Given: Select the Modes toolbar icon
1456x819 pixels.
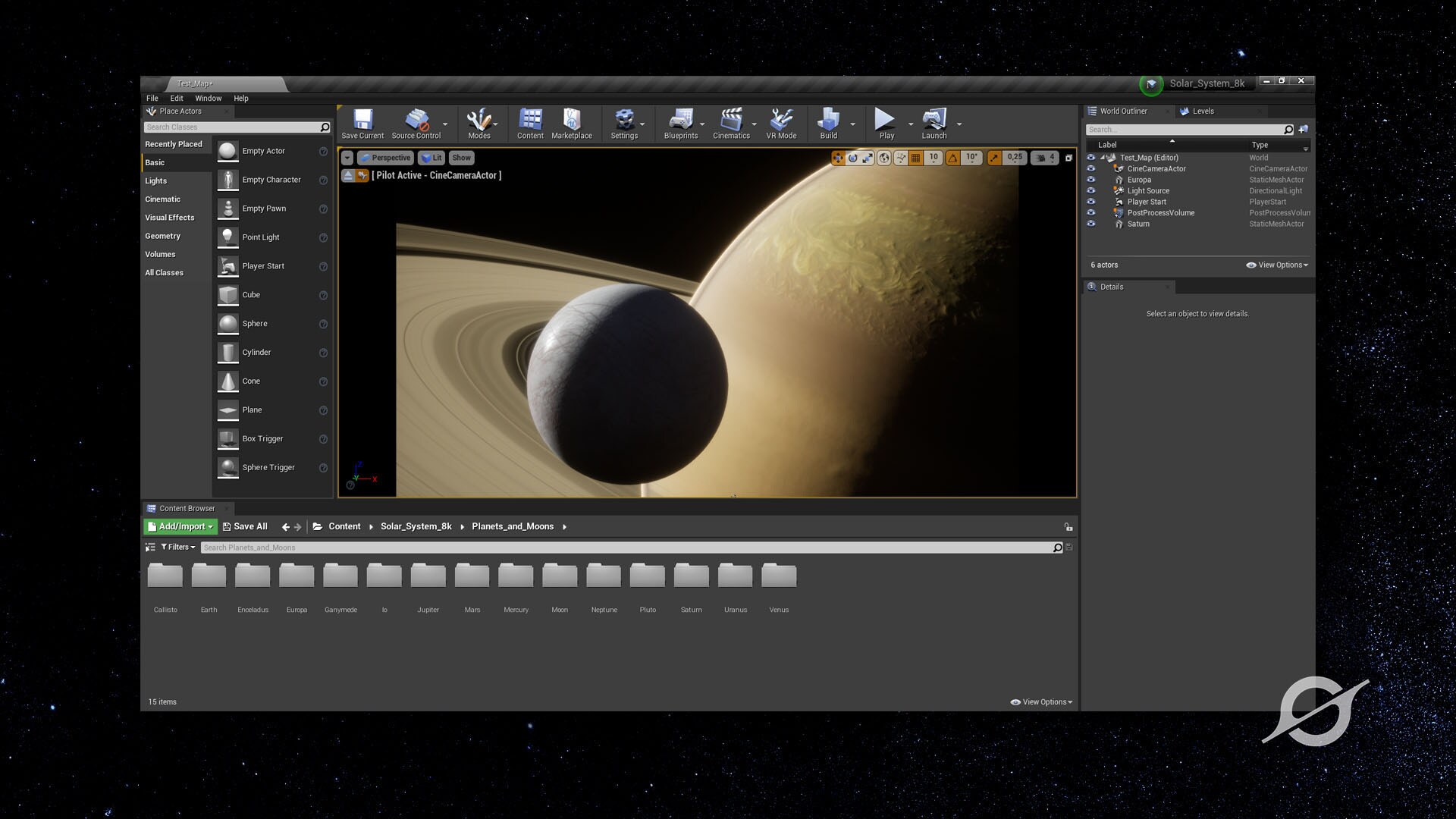Looking at the screenshot, I should (x=480, y=121).
